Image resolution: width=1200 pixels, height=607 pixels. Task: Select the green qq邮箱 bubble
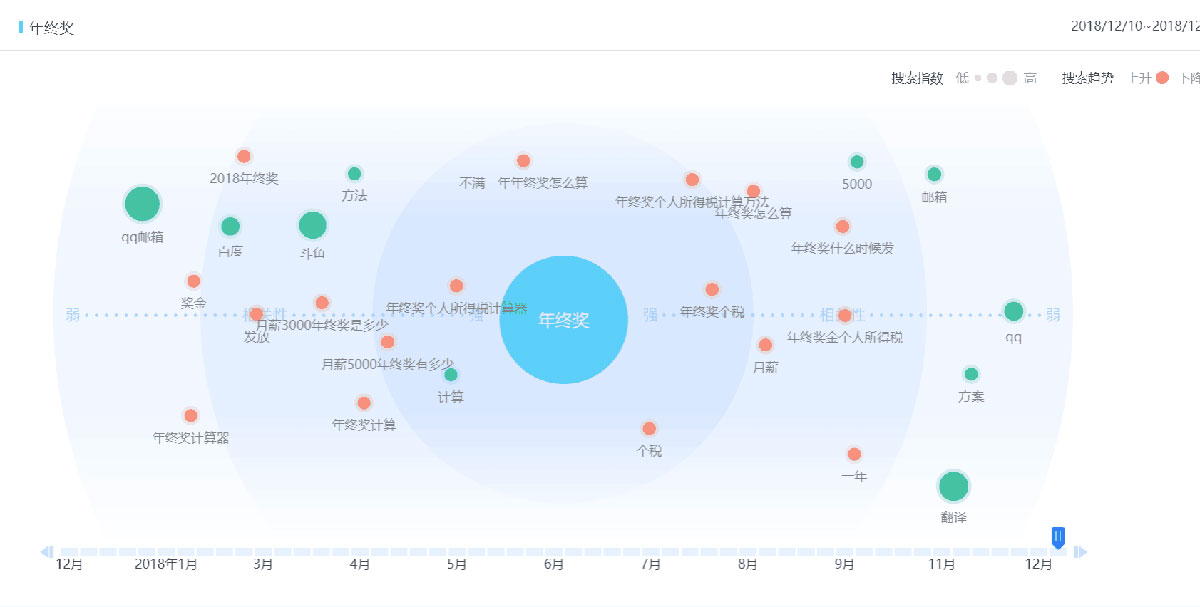click(142, 203)
